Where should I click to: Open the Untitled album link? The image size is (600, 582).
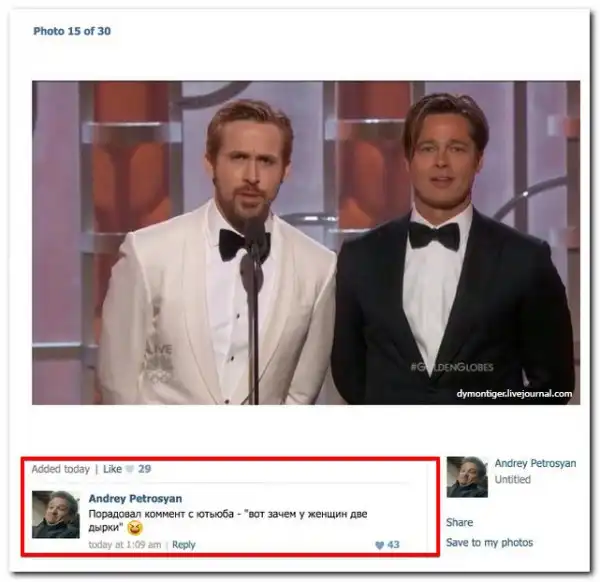(x=512, y=479)
